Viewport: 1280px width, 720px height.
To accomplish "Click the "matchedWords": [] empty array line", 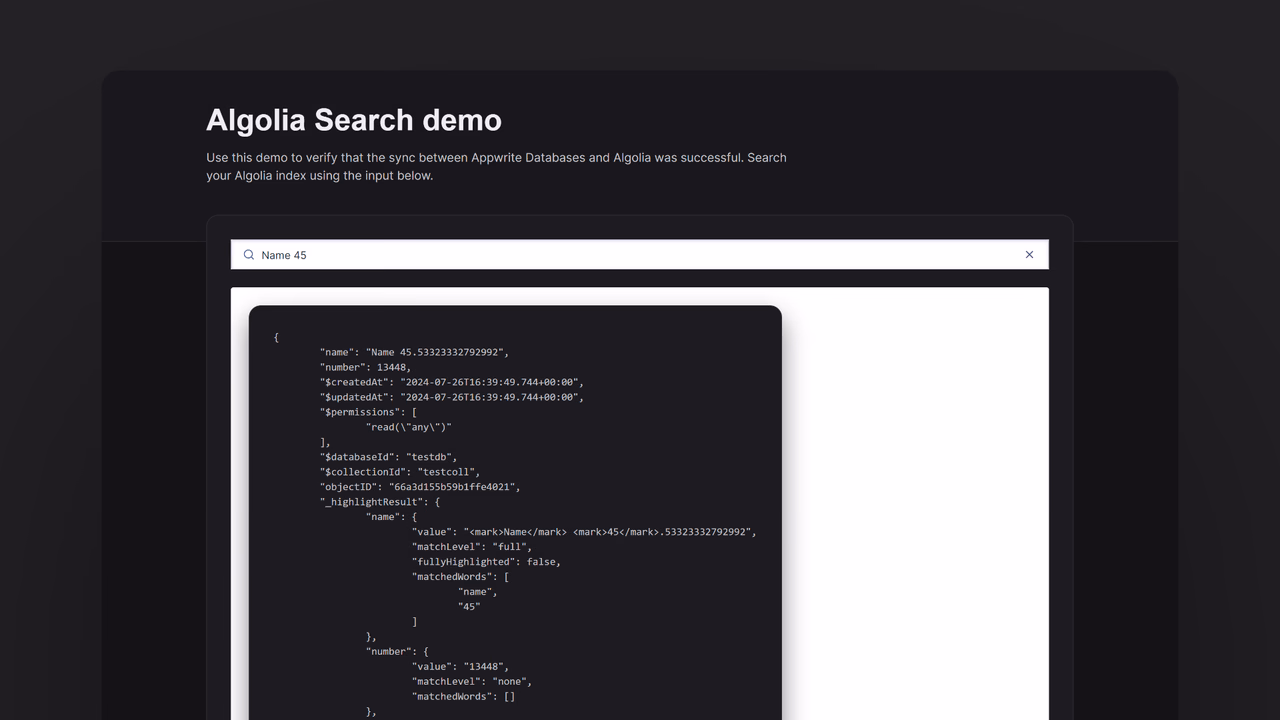I will pyautogui.click(x=463, y=696).
